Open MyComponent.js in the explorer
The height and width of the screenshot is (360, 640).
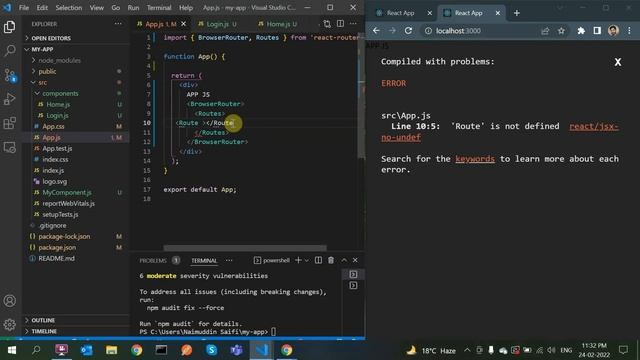[67, 192]
